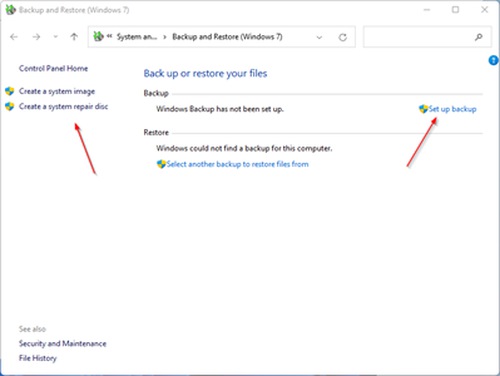Click the Control Panel icon in the address bar
The height and width of the screenshot is (376, 500).
point(98,36)
